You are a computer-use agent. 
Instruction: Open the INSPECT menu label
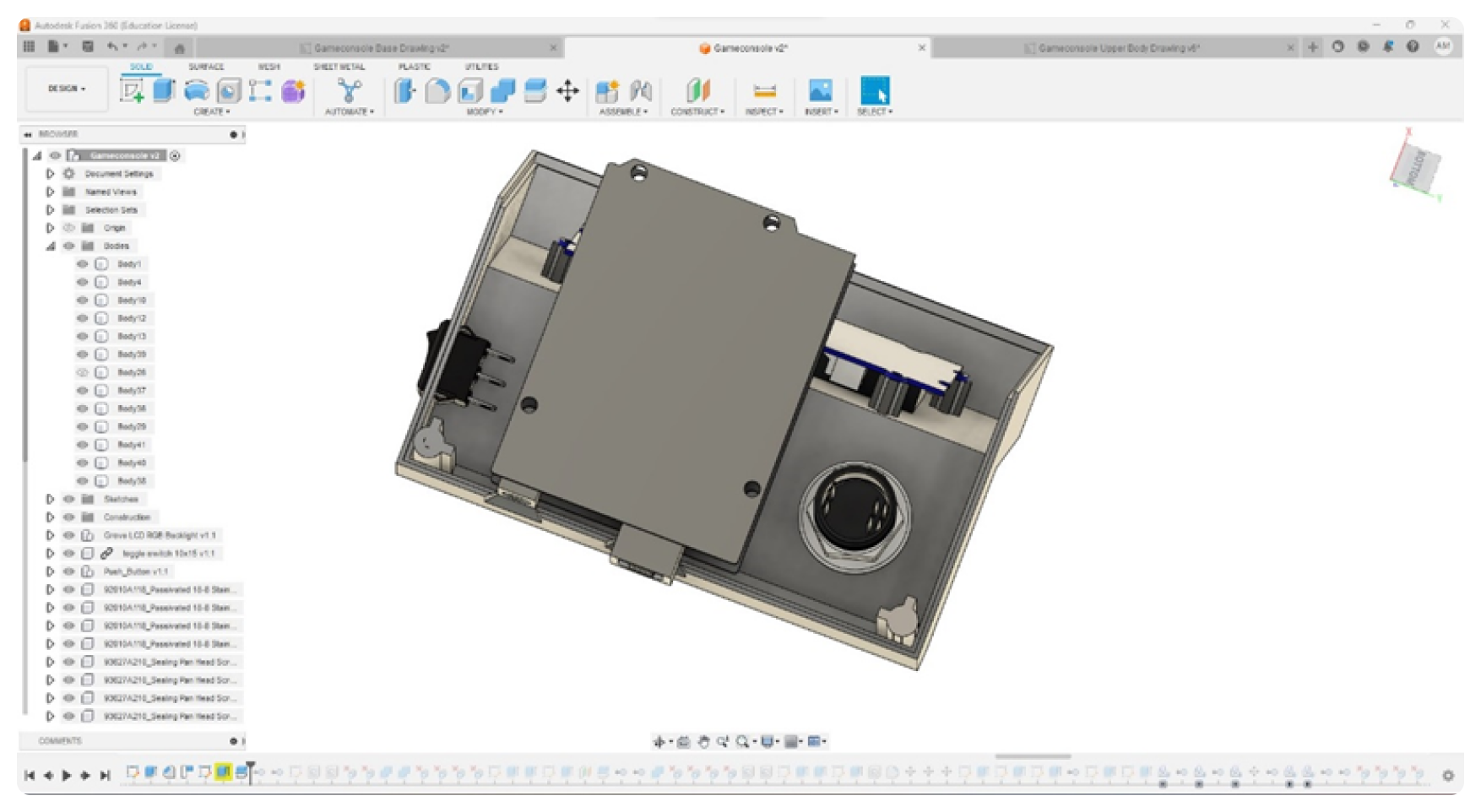tap(764, 111)
